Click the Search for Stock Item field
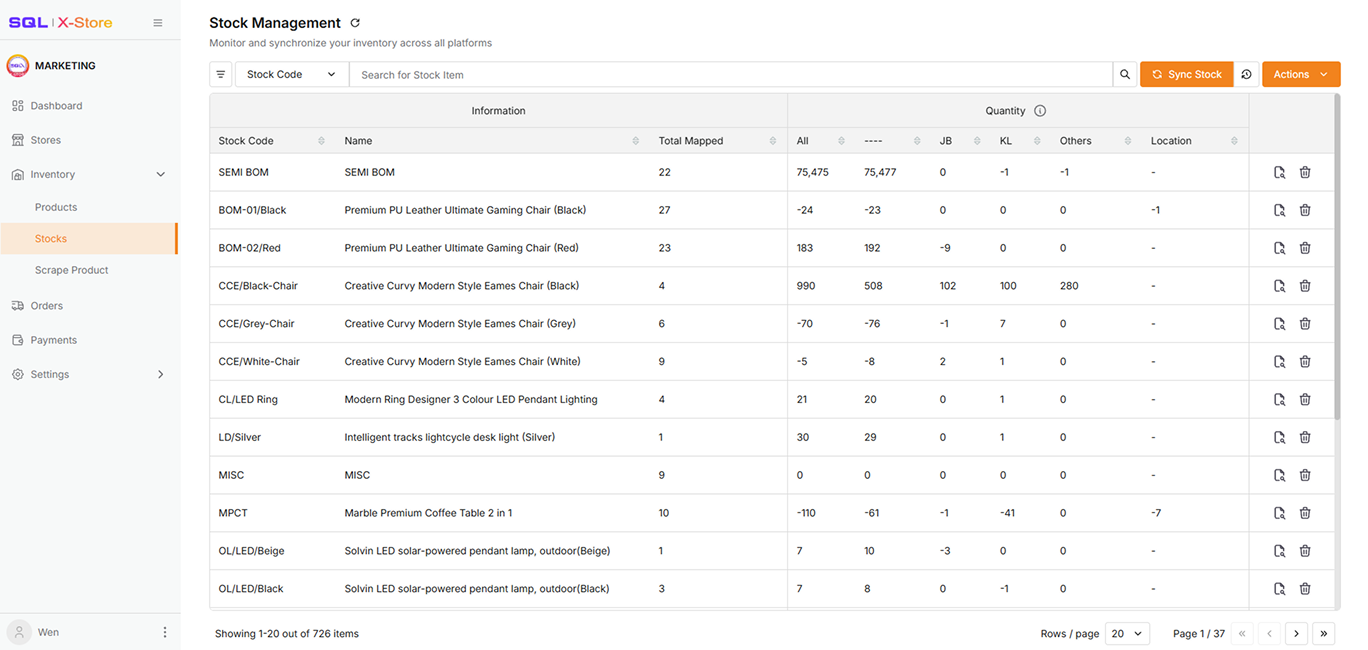Image resolution: width=1368 pixels, height=650 pixels. point(731,75)
